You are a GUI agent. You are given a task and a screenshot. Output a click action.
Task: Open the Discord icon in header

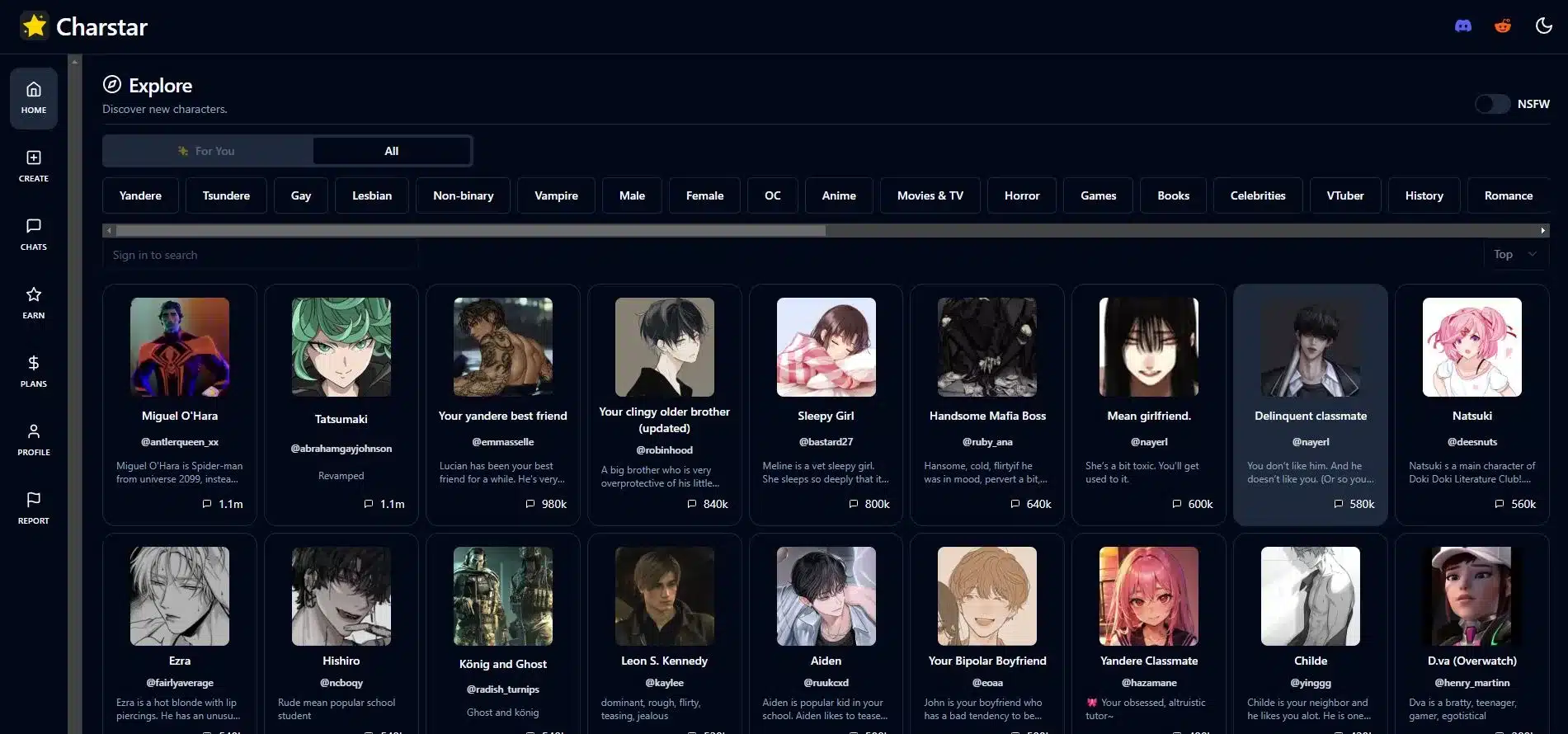pyautogui.click(x=1463, y=26)
